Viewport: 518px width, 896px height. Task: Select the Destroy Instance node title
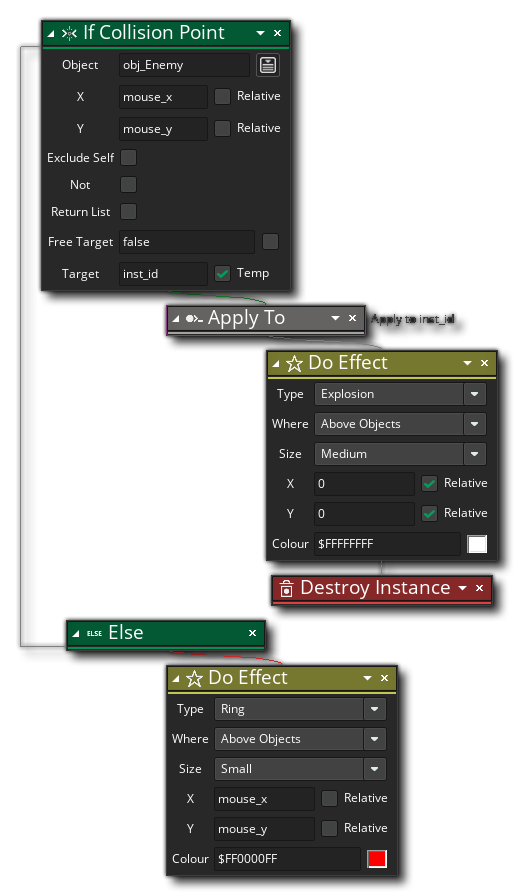(375, 588)
